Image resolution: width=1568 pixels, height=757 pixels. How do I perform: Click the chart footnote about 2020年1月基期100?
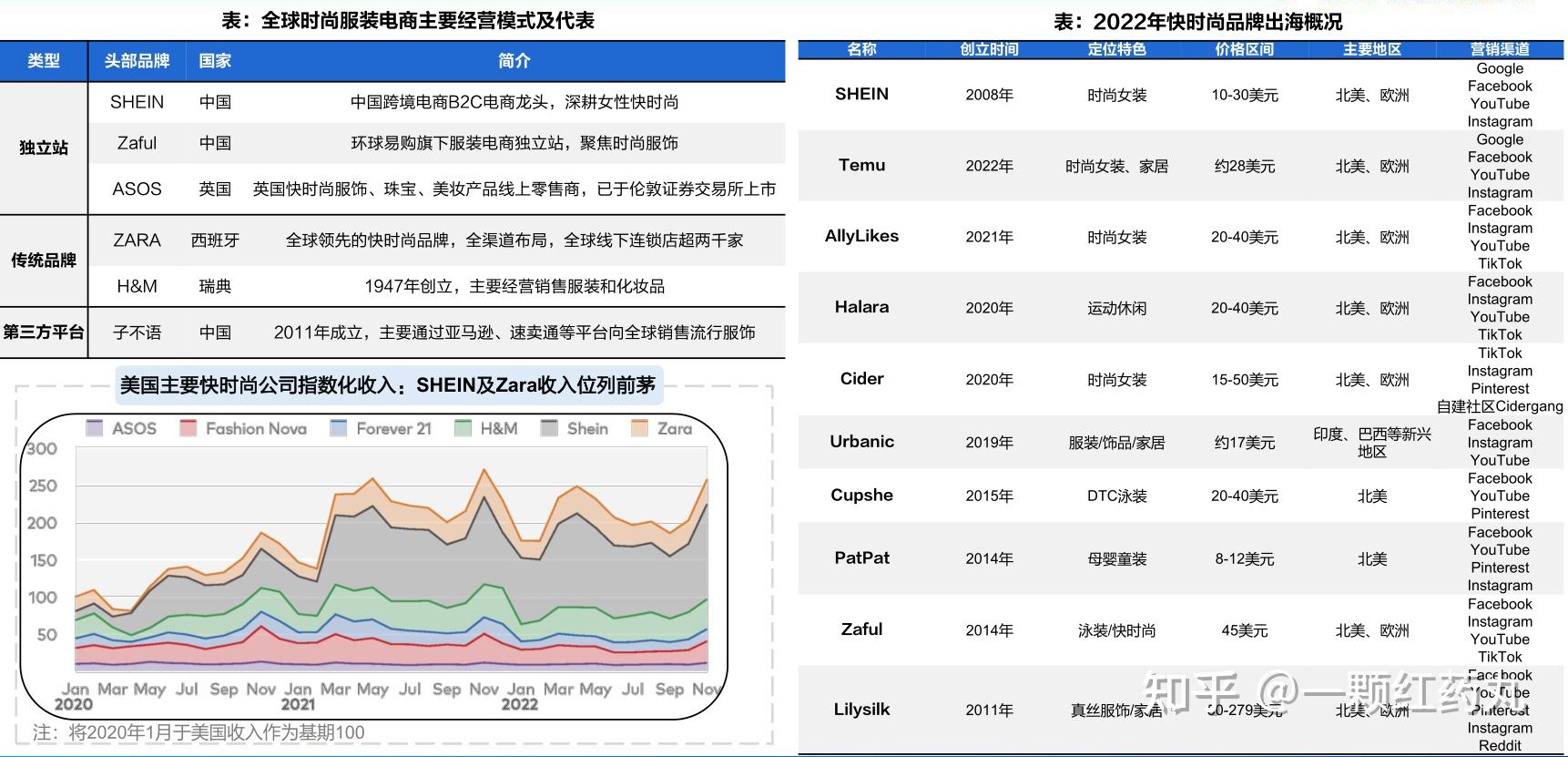199,732
